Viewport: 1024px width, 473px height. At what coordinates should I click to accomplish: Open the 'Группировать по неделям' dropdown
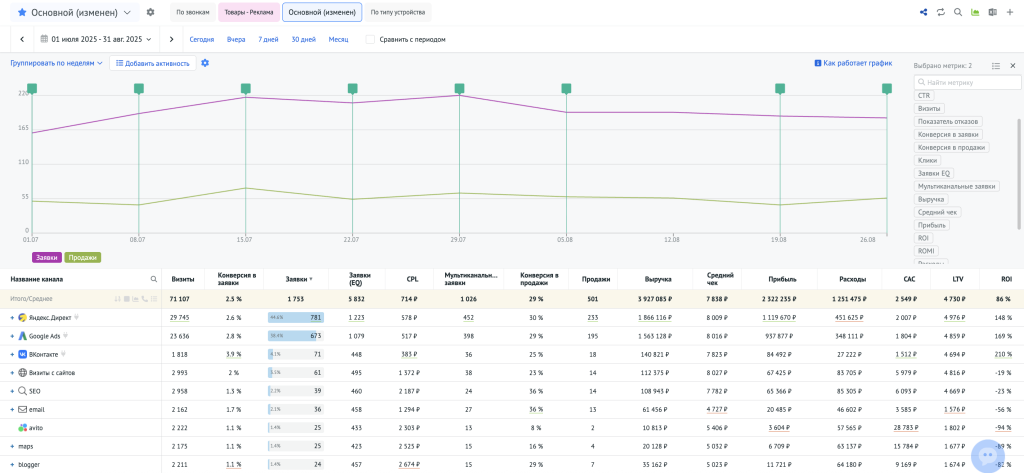pyautogui.click(x=56, y=63)
